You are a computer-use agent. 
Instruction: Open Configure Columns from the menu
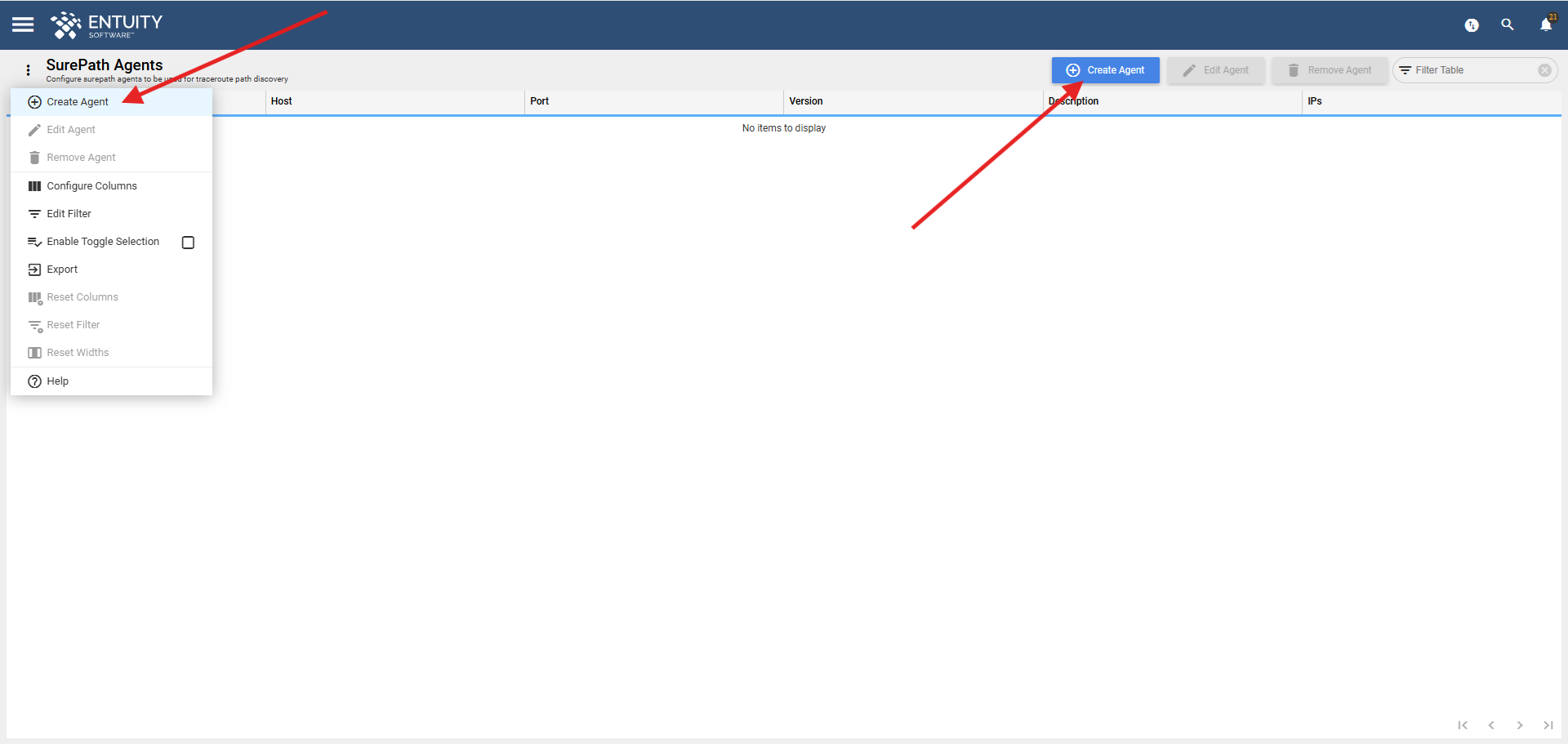111,186
